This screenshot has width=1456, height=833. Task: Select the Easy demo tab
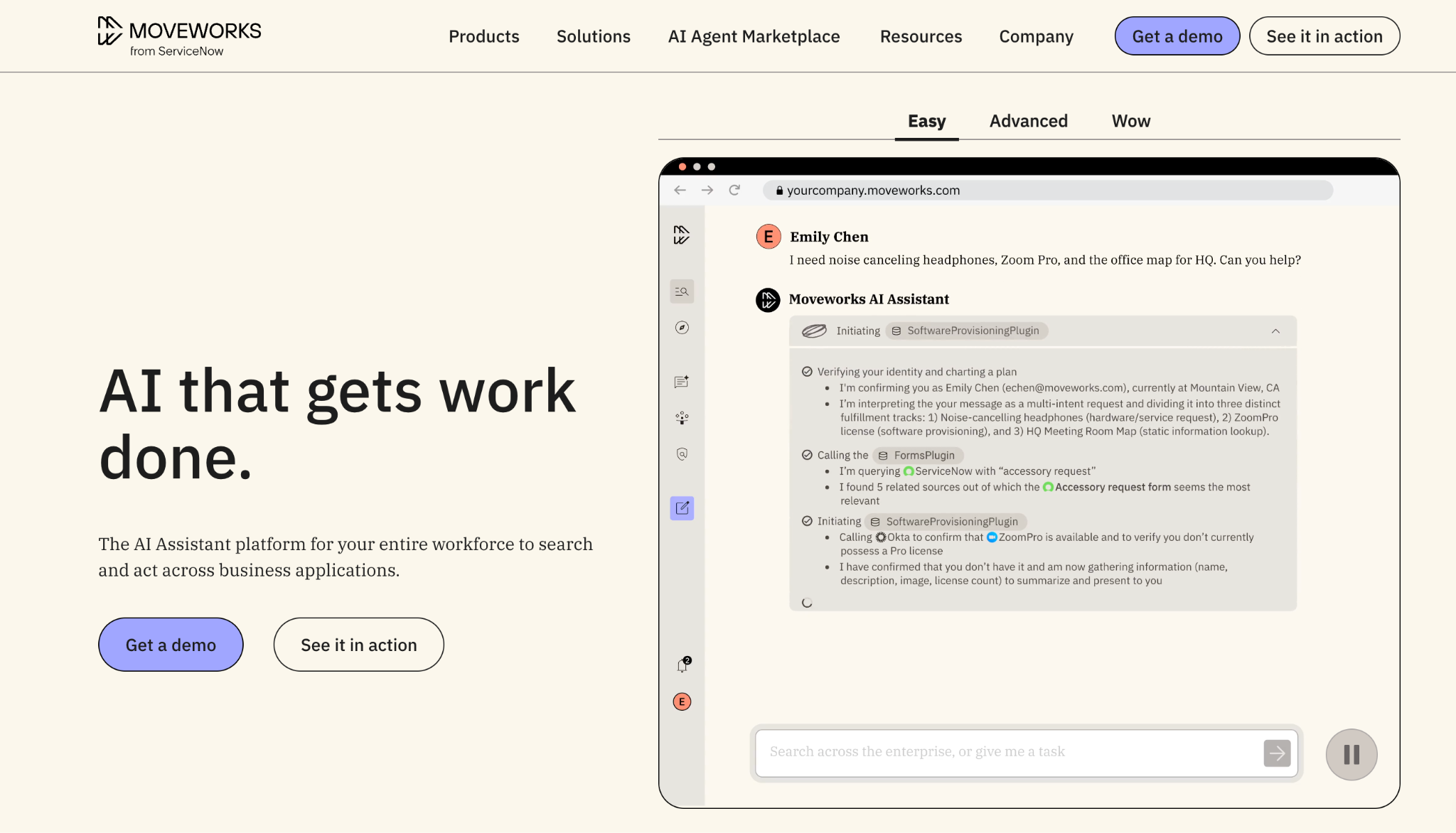(x=927, y=121)
